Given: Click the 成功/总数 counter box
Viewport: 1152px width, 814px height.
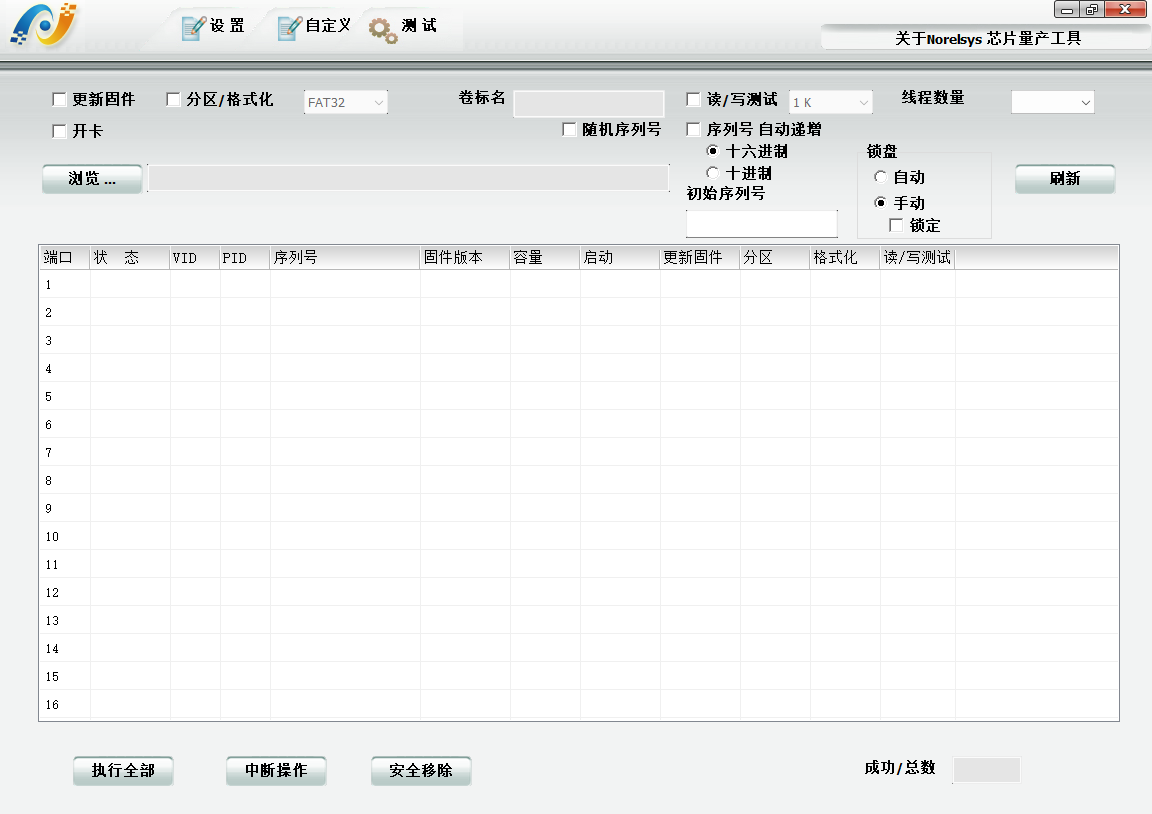Looking at the screenshot, I should (x=986, y=770).
